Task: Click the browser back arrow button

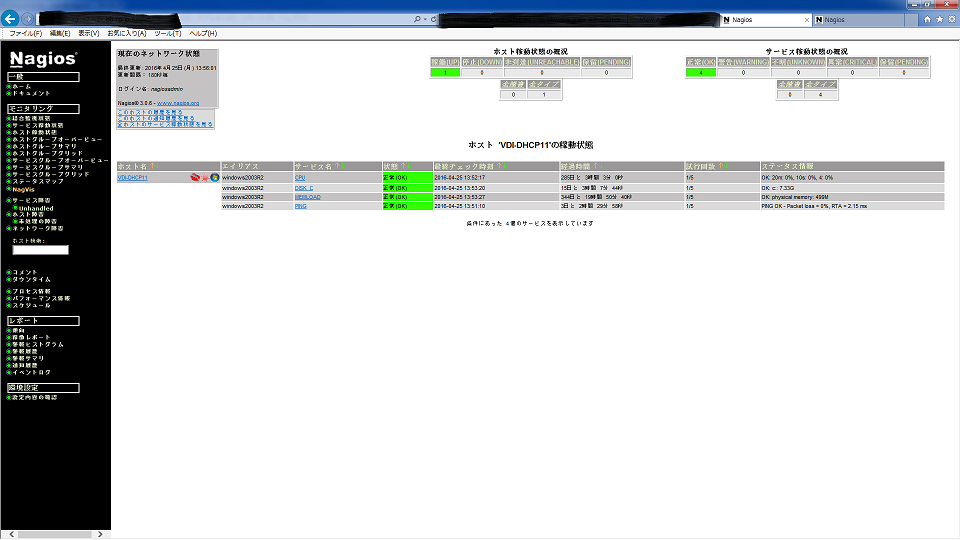Action: point(11,19)
